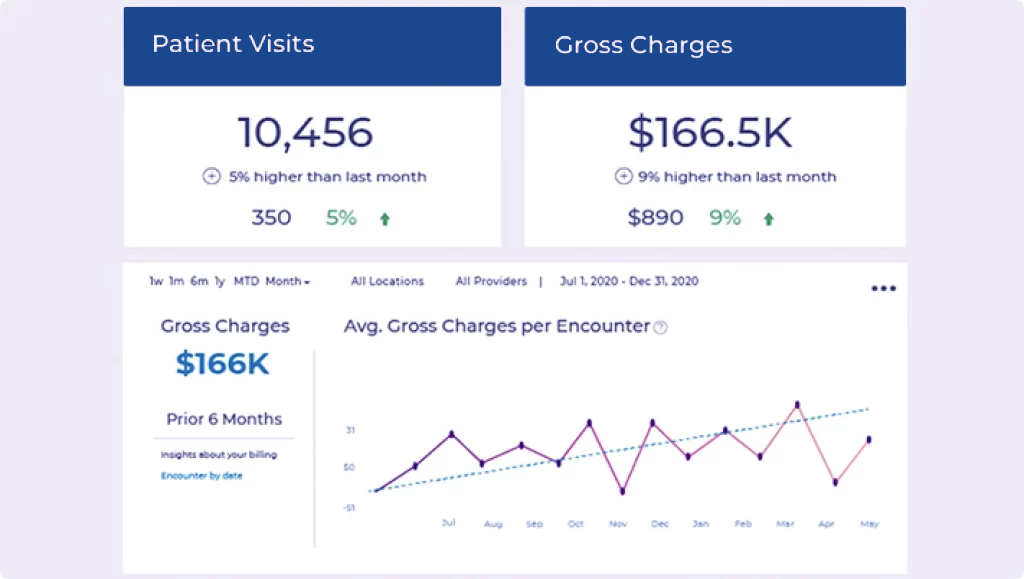Select the 1w time range
This screenshot has height=579, width=1024.
click(x=156, y=282)
